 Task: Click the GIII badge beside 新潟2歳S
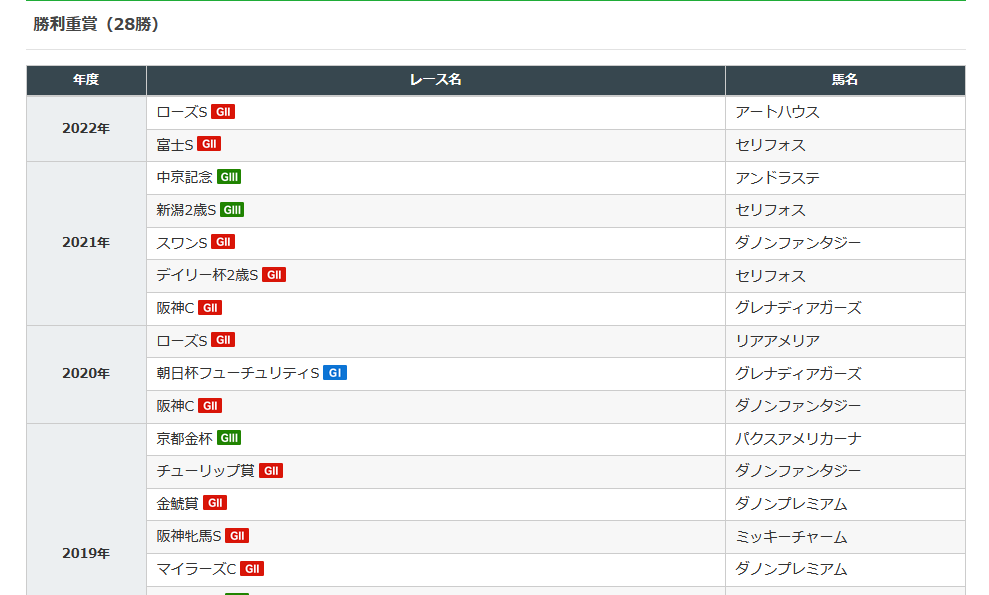click(232, 209)
